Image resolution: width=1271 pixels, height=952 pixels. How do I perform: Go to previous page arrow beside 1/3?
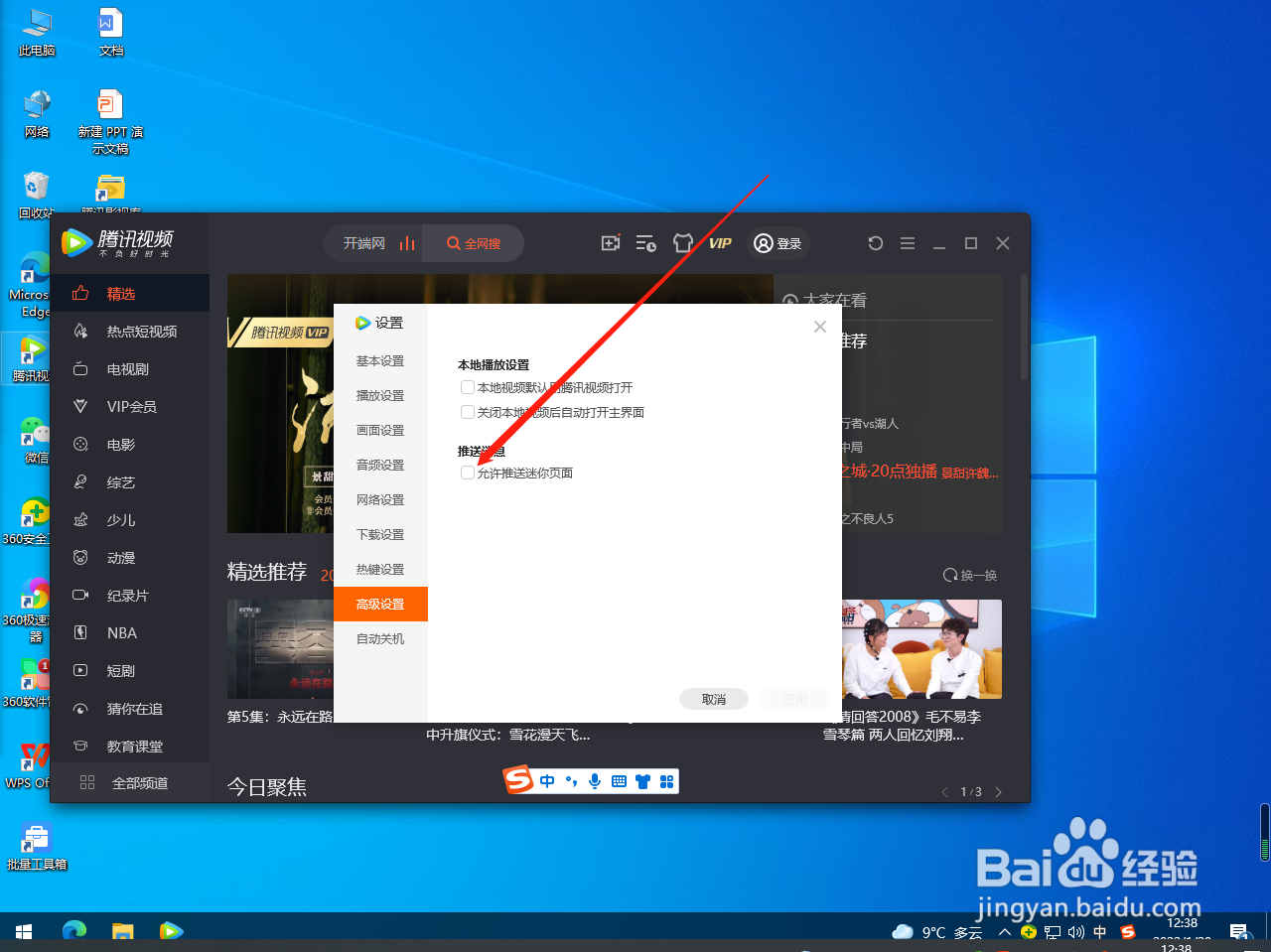944,791
